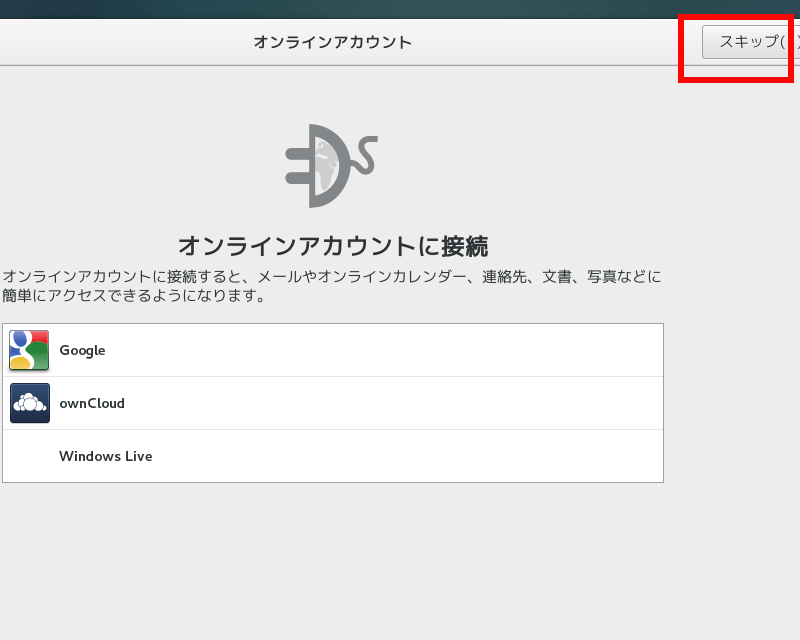Click the large plug connection icon
This screenshot has height=640, width=800.
(x=331, y=165)
